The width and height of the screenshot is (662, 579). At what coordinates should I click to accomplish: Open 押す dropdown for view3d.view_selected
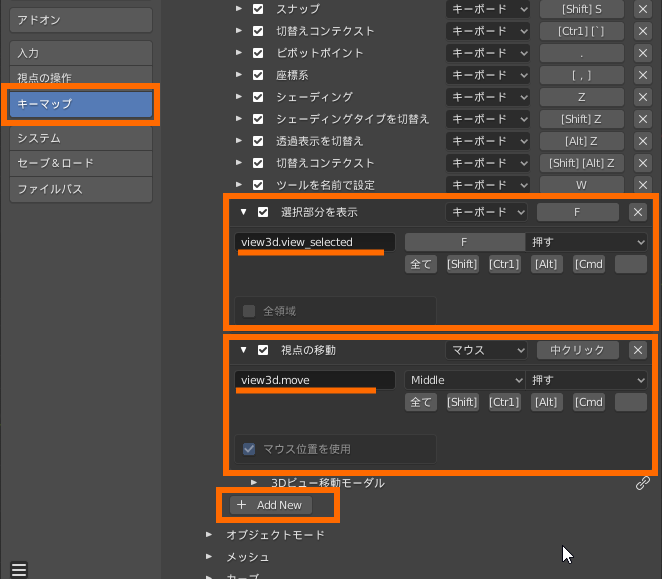click(x=586, y=242)
